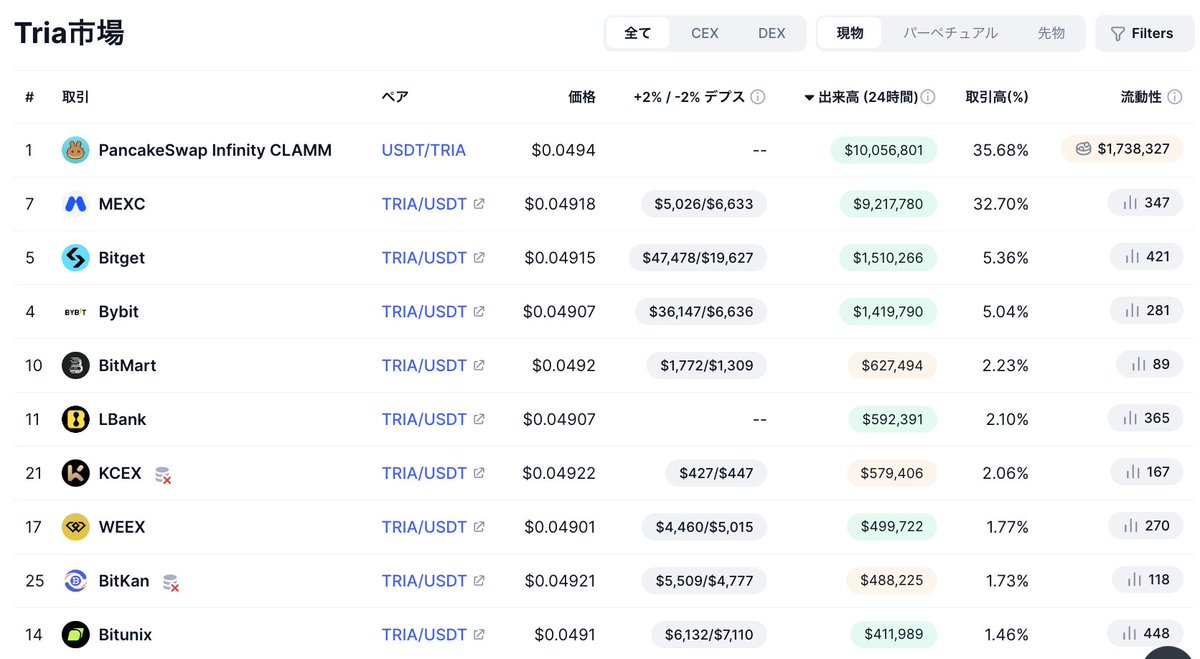Select the 全て exchange type tab

coord(638,33)
